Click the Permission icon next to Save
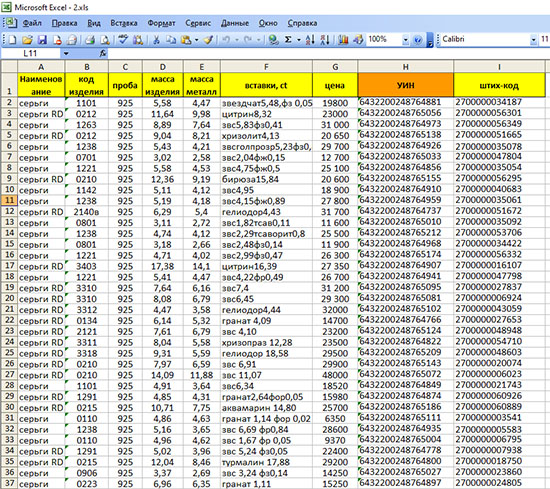Image resolution: width=550 pixels, height=489 pixels. 57,40
